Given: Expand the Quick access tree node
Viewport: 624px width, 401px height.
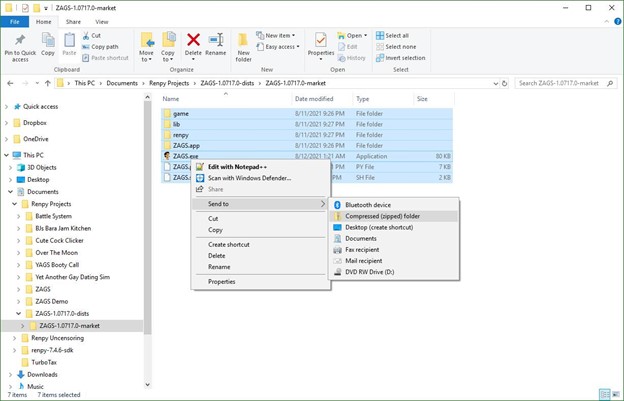Looking at the screenshot, I should pos(7,107).
